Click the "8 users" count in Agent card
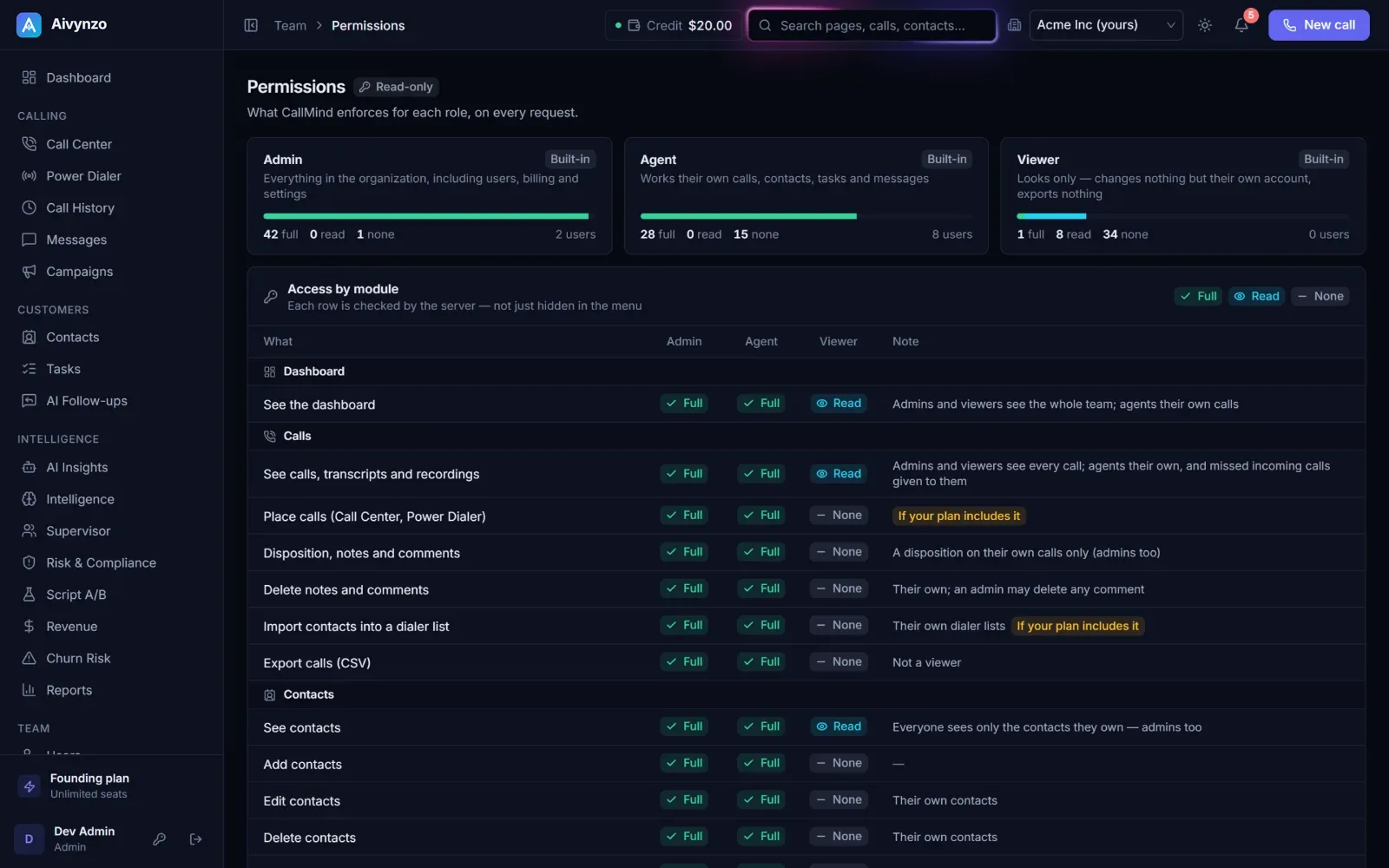1389x868 pixels. (952, 234)
